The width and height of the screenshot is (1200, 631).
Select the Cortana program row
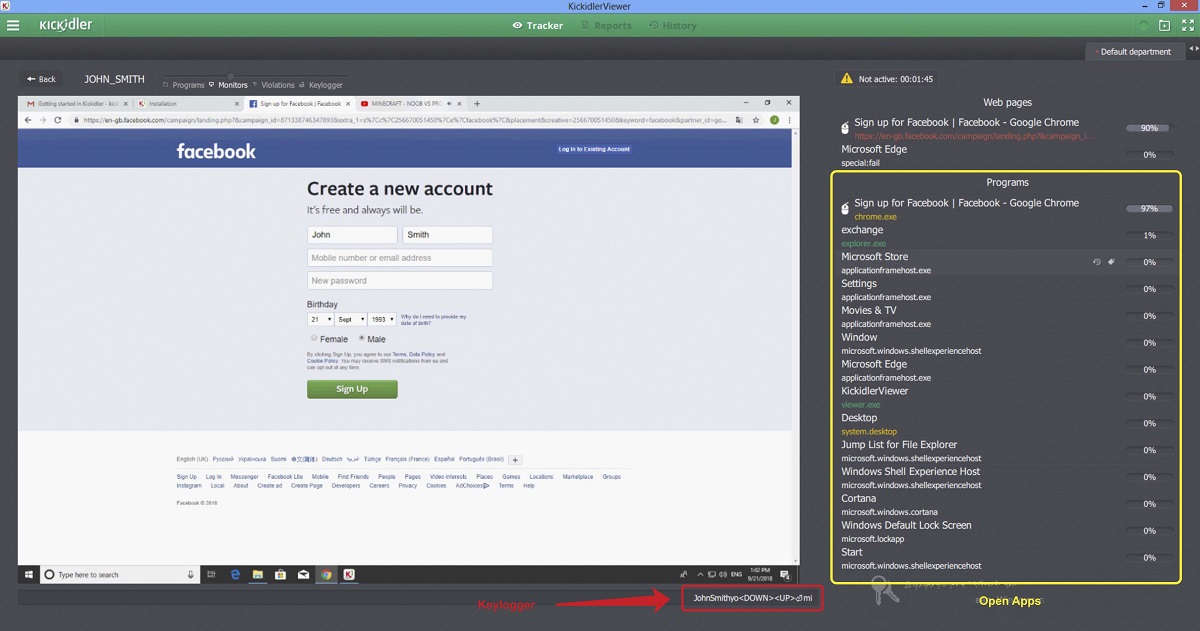point(1007,504)
